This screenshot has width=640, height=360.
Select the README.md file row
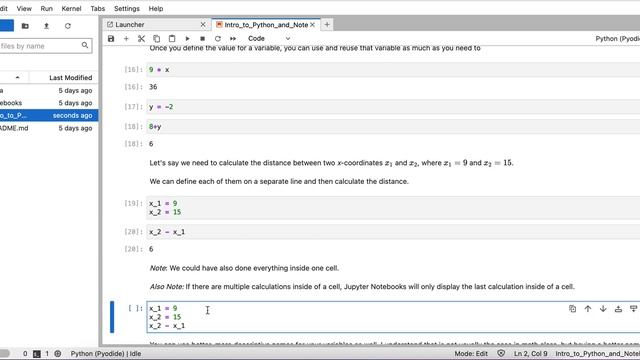[49, 128]
